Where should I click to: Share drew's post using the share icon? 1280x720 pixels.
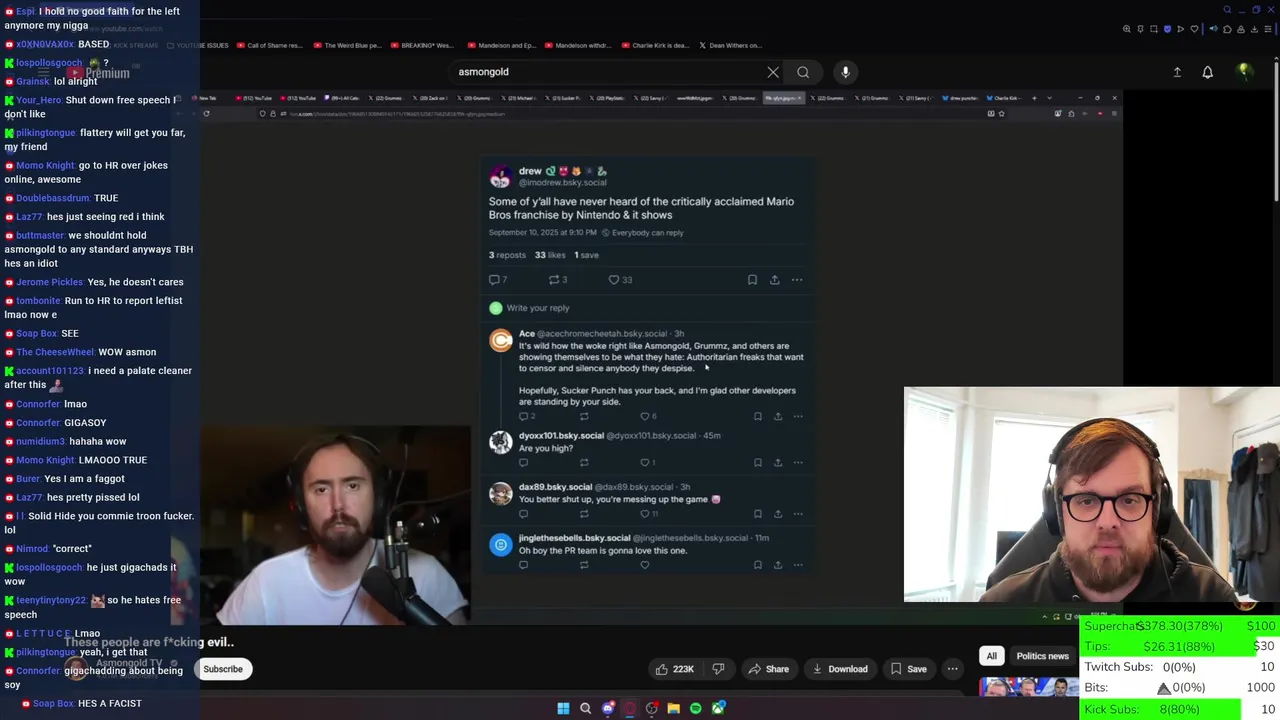(x=774, y=280)
